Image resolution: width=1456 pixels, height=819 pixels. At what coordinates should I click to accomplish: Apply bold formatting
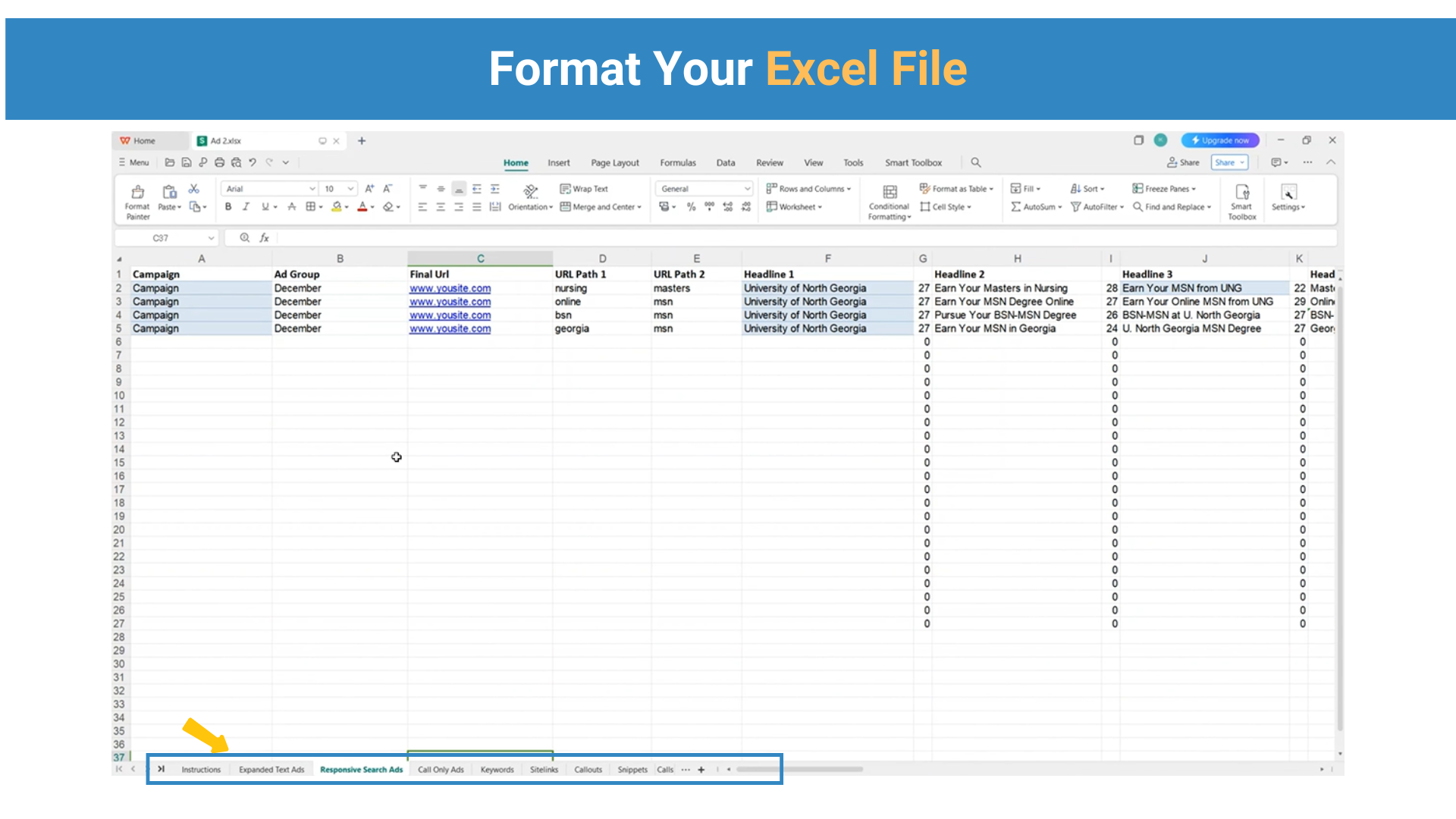(x=228, y=206)
